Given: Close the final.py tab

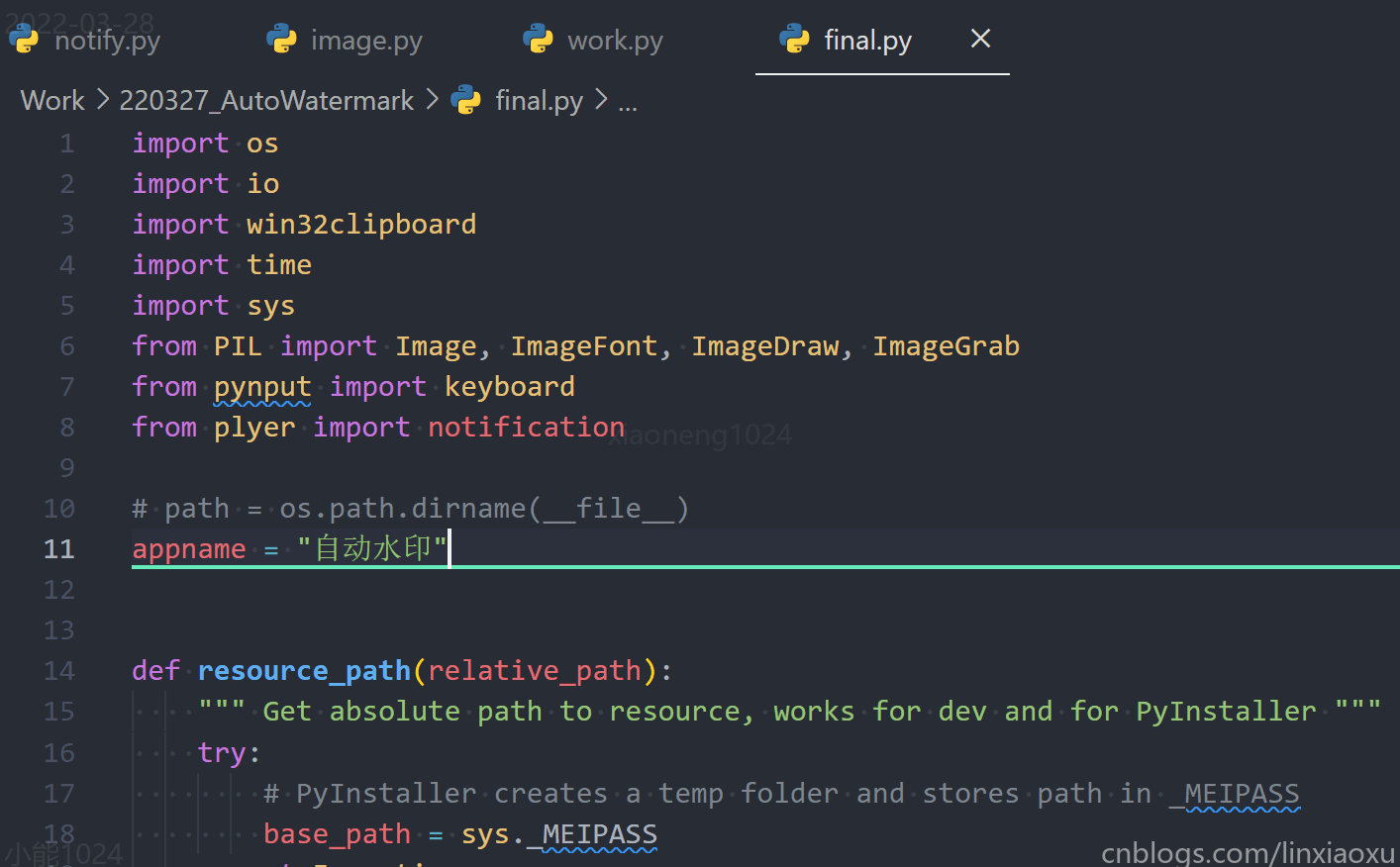Looking at the screenshot, I should coord(980,39).
